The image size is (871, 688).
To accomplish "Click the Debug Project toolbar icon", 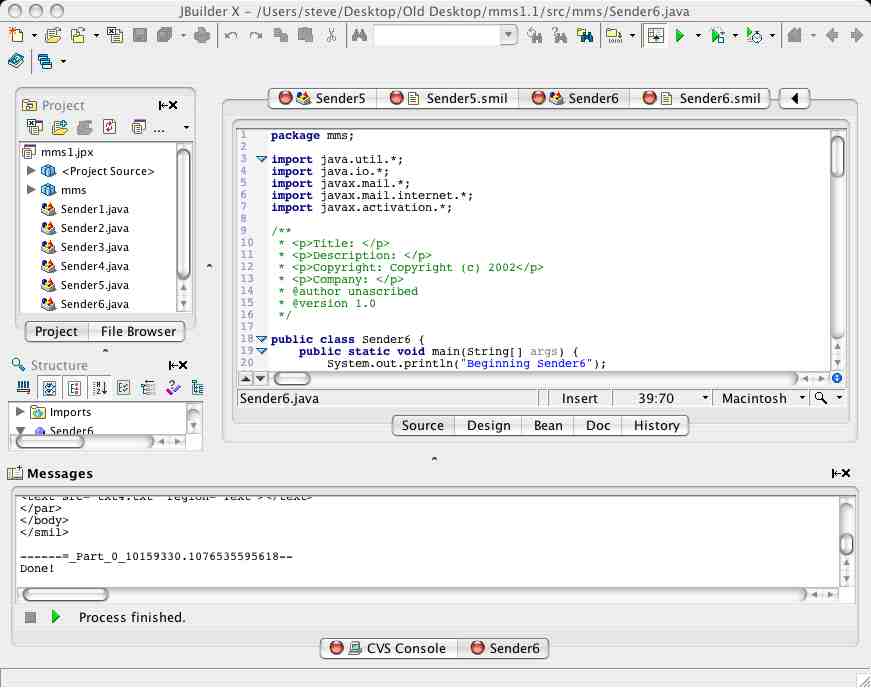I will click(x=717, y=36).
